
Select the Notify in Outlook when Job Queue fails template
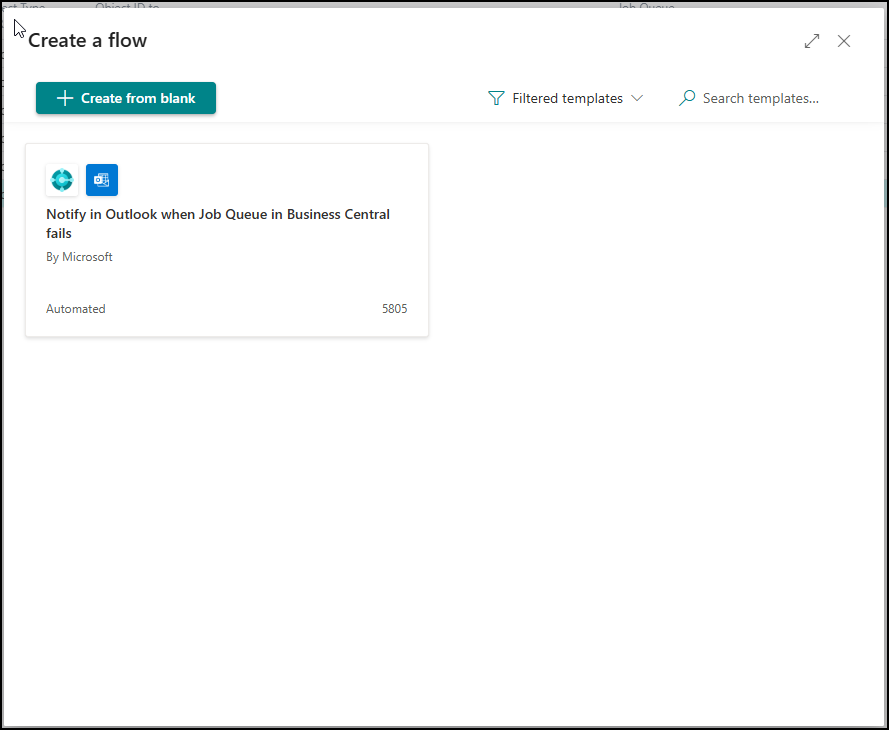[x=227, y=240]
